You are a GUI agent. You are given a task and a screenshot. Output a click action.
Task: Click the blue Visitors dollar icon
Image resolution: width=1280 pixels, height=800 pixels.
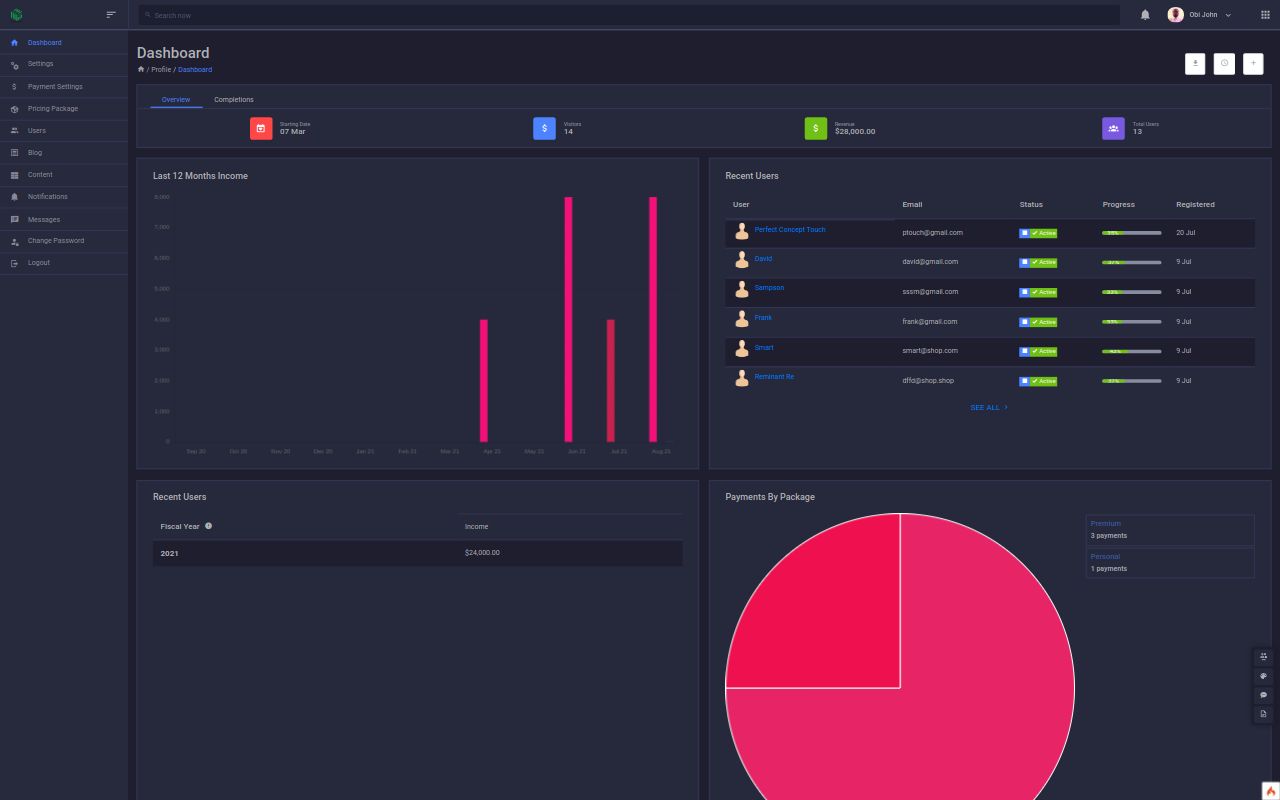[544, 128]
